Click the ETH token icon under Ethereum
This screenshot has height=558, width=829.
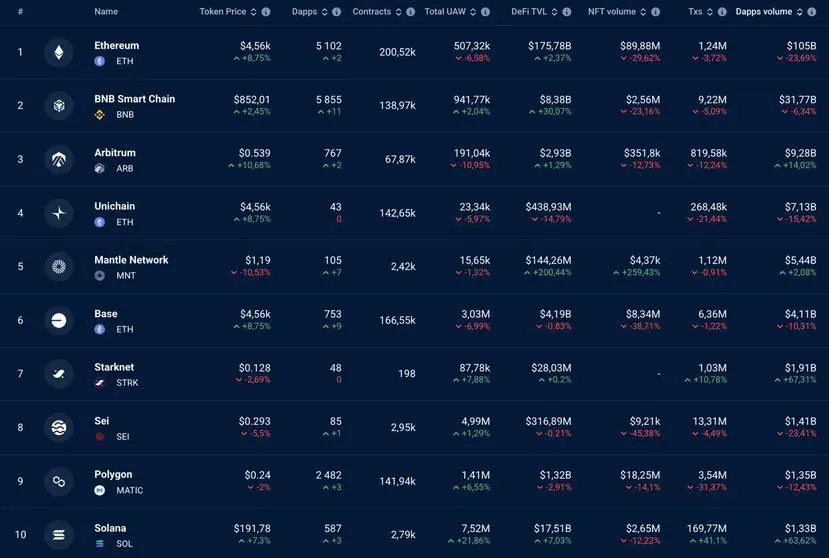pos(99,61)
